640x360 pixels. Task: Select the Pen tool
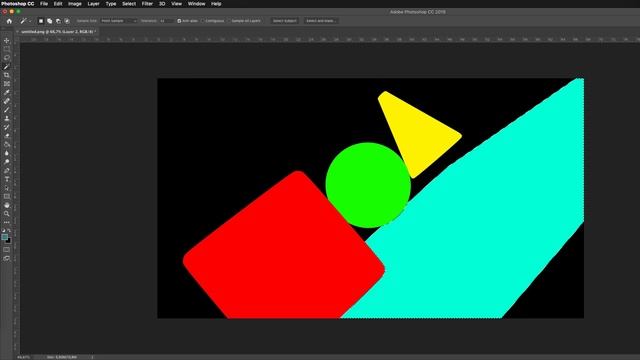pos(7,171)
